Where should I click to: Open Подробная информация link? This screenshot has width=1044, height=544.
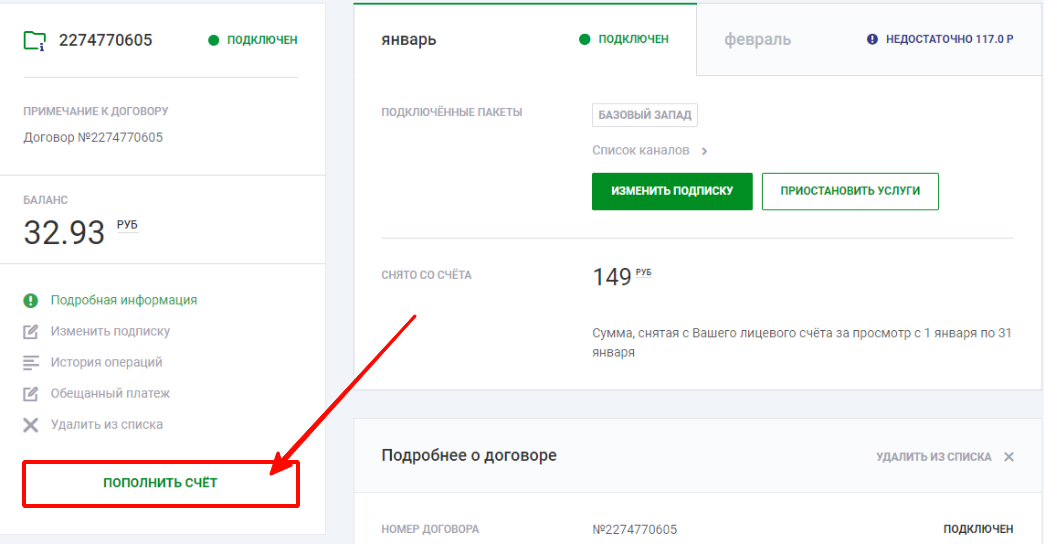(x=124, y=300)
